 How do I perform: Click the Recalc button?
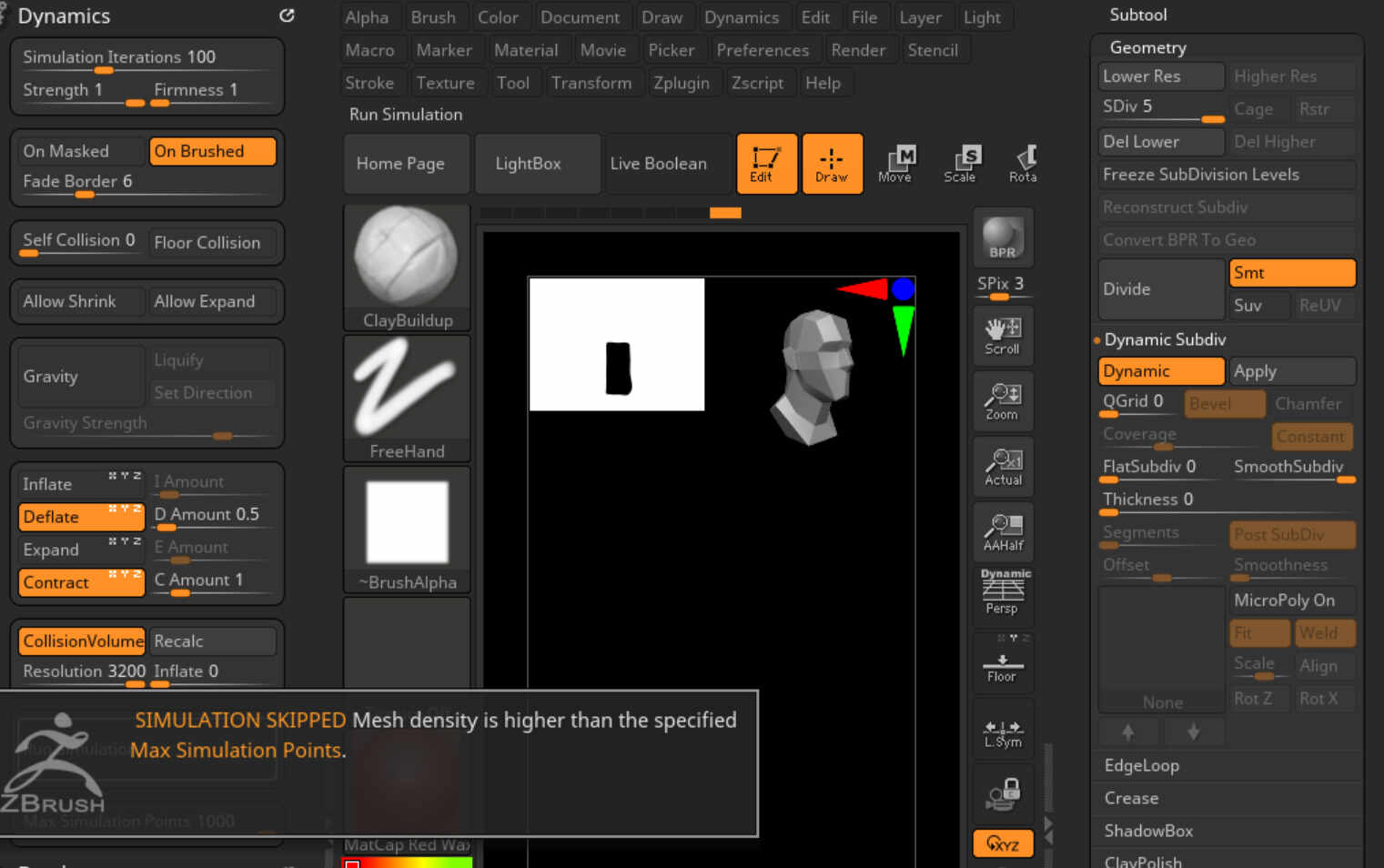(212, 641)
